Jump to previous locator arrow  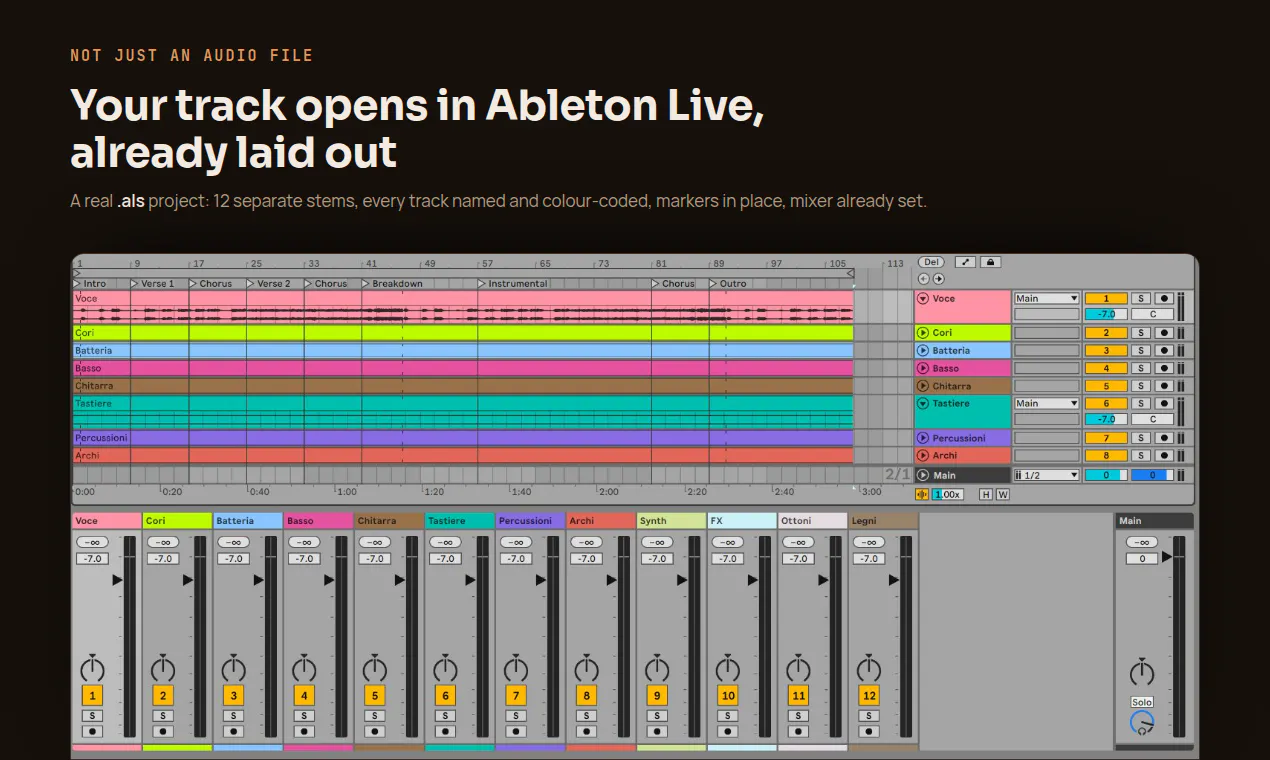923,279
